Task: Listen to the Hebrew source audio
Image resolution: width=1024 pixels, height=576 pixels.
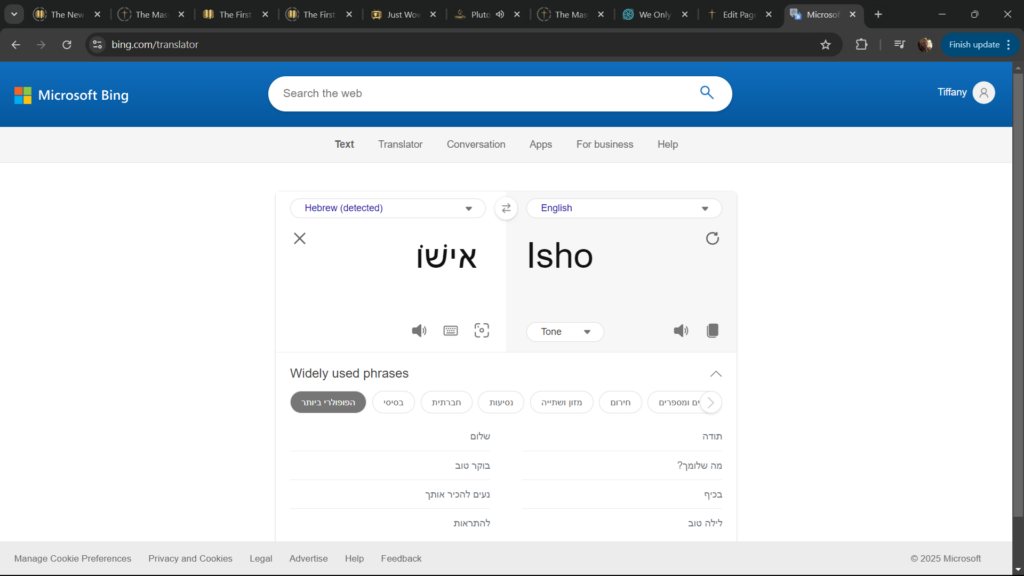Action: (x=419, y=331)
